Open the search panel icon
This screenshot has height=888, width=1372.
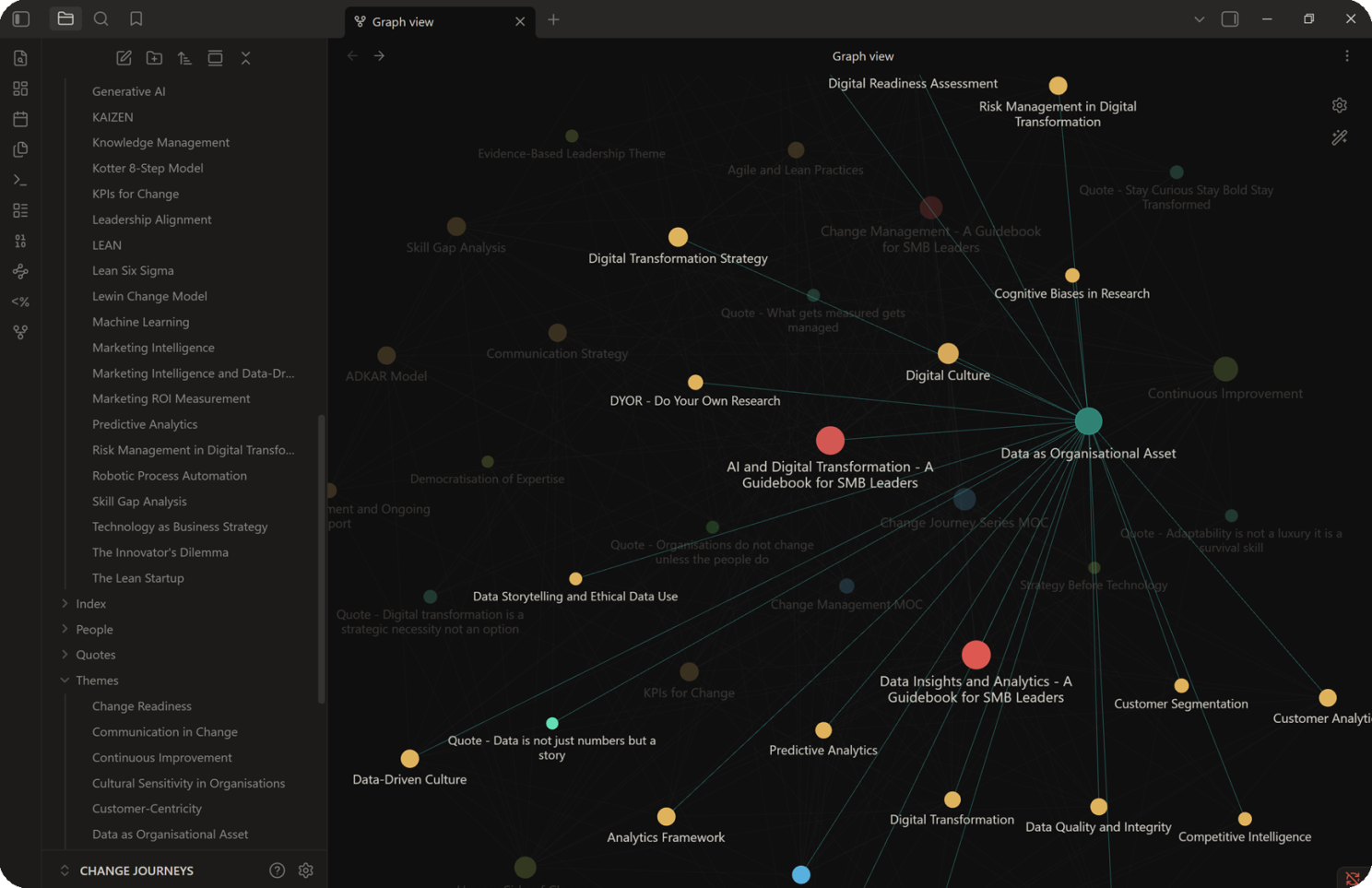tap(101, 18)
